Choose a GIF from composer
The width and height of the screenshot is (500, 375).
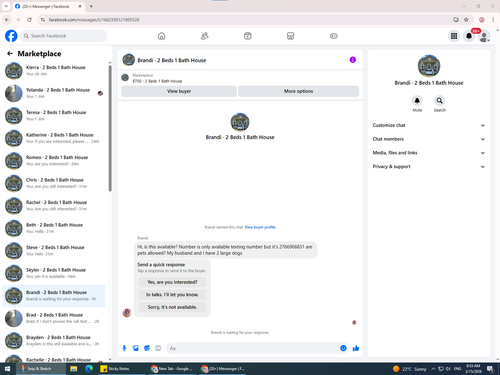pos(158,348)
